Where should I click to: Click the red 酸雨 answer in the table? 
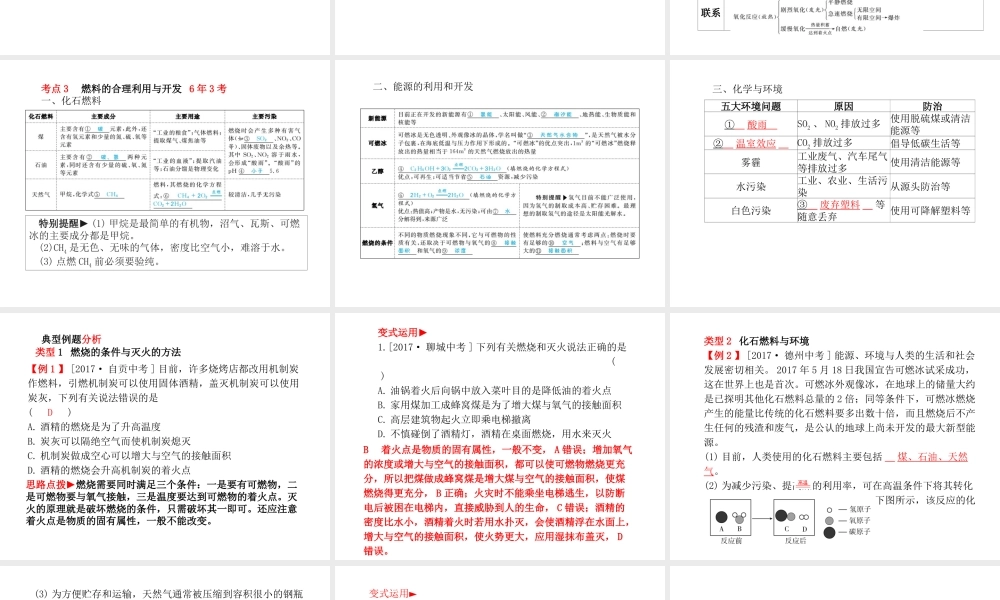[x=757, y=125]
